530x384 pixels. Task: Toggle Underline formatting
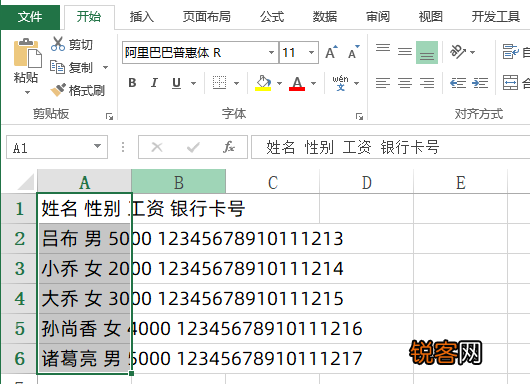point(176,83)
